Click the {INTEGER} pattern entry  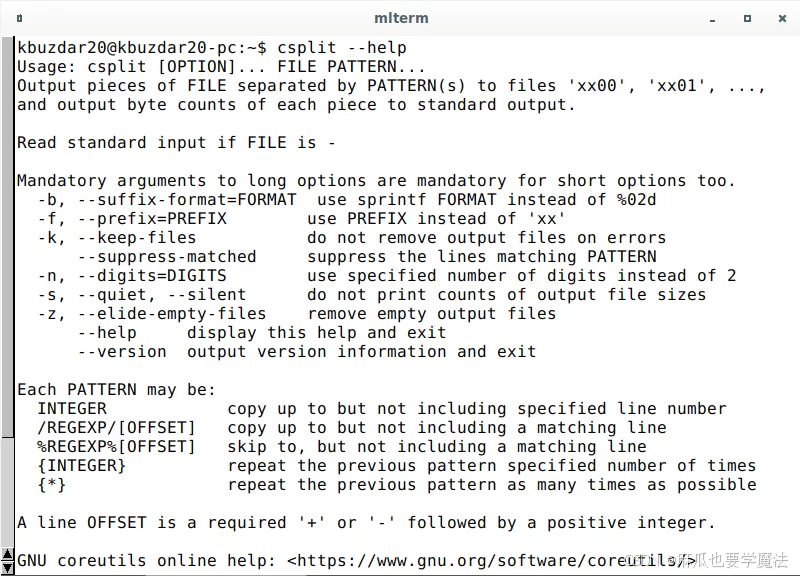[81, 465]
